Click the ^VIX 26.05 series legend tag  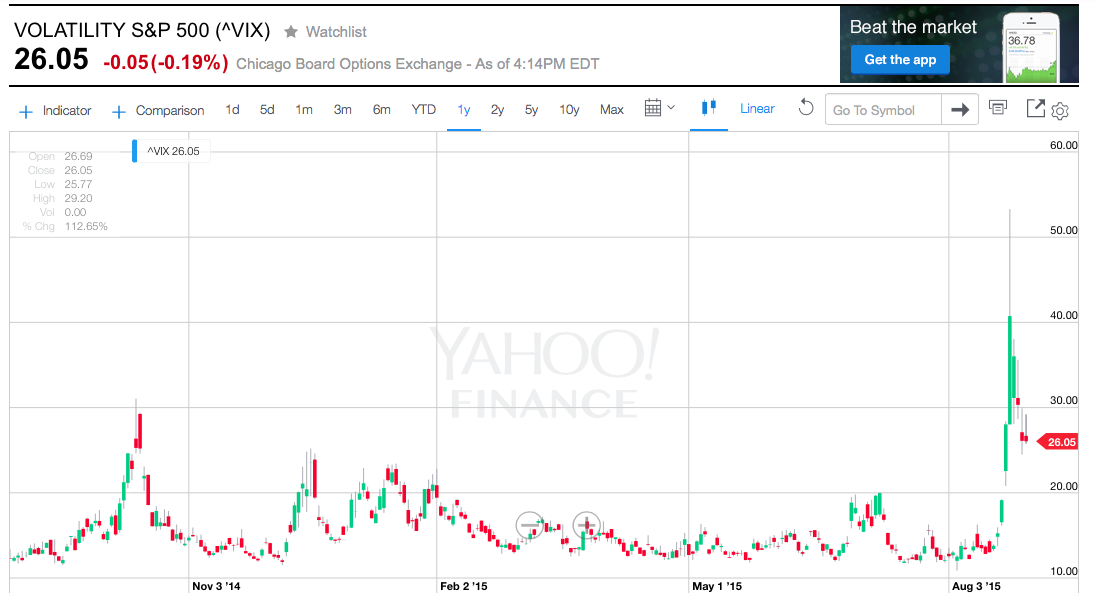(173, 151)
